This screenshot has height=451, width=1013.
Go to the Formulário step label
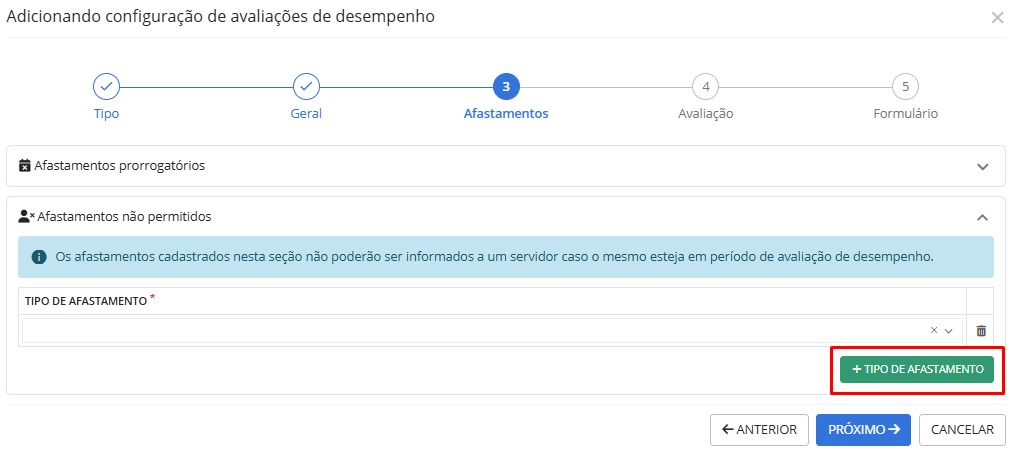point(905,114)
